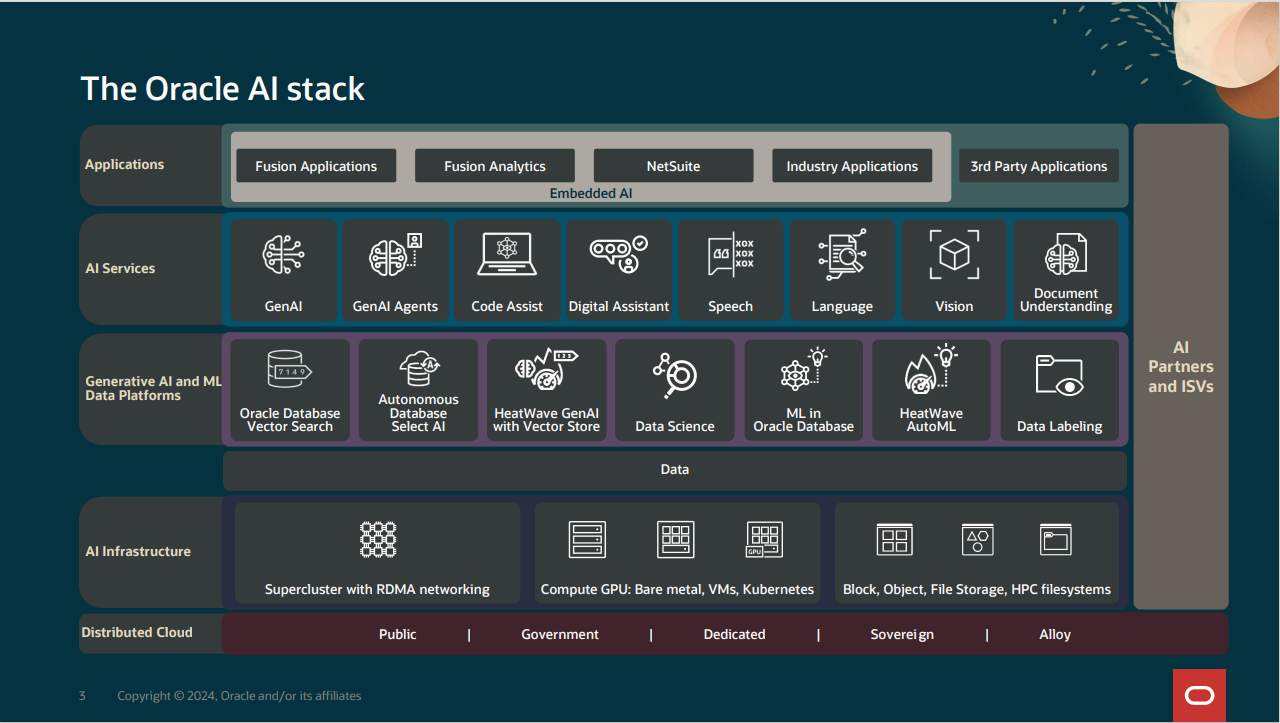Select the Fusion Analytics box
1280x723 pixels.
(x=495, y=166)
